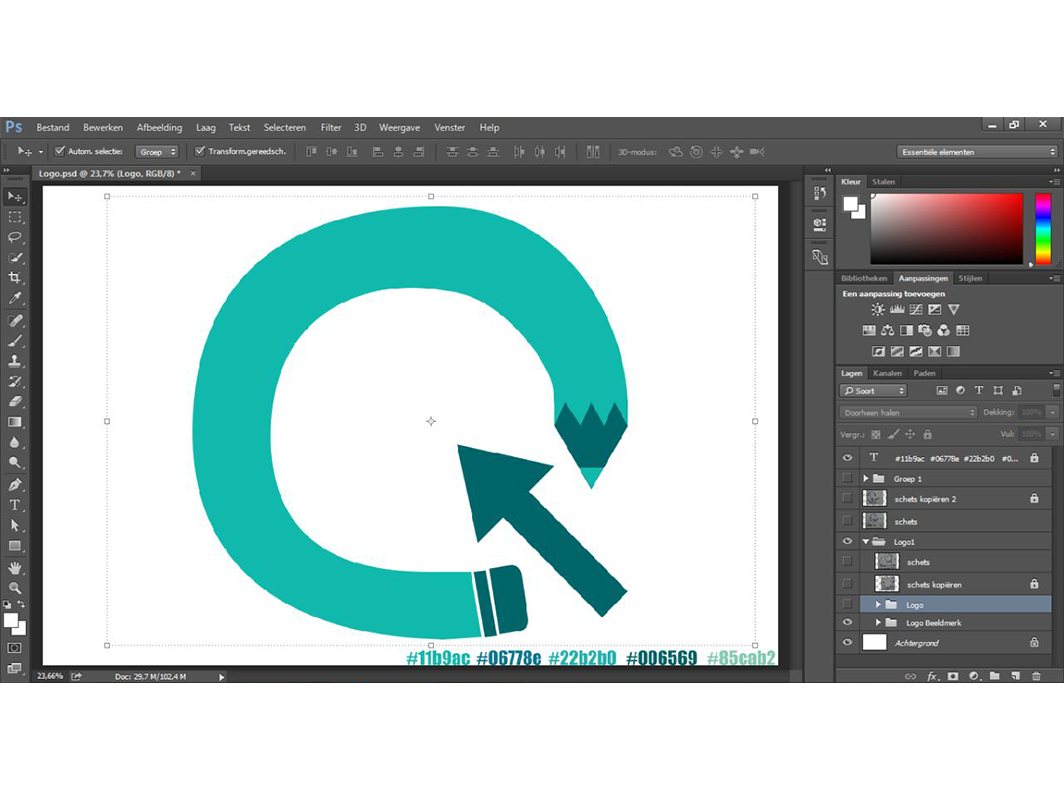Add a Levels adjustment
1064x799 pixels.
897,310
